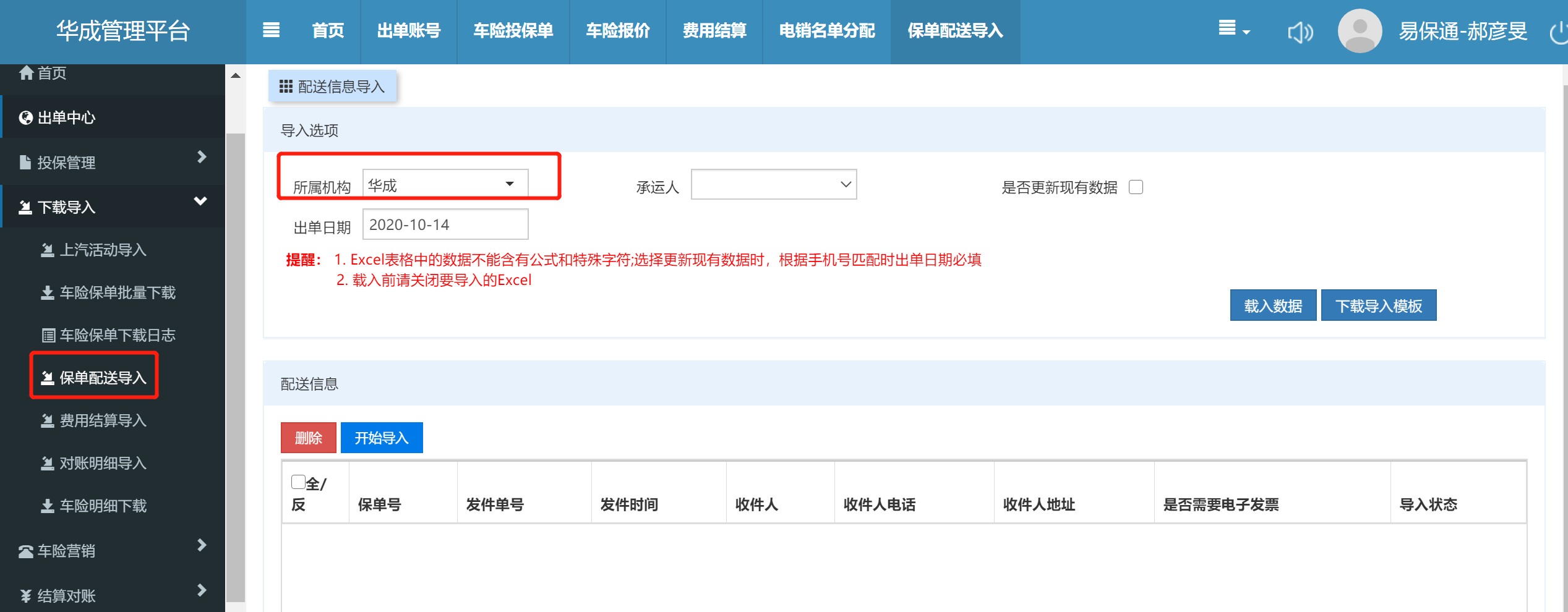The image size is (1568, 612).
Task: Collapse the 下载导入 chevron
Action: (x=200, y=202)
